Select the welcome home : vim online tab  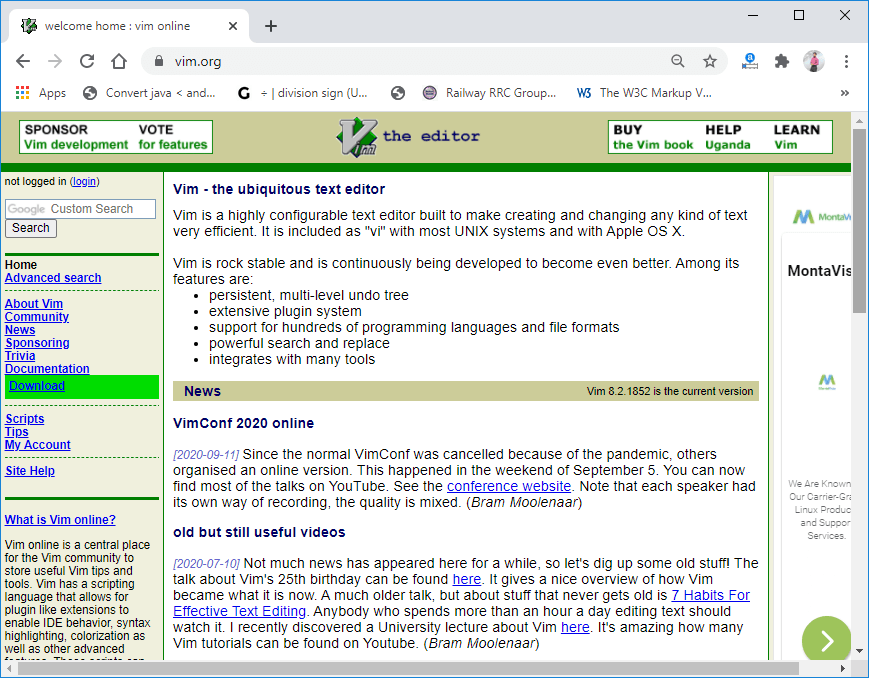[129, 26]
